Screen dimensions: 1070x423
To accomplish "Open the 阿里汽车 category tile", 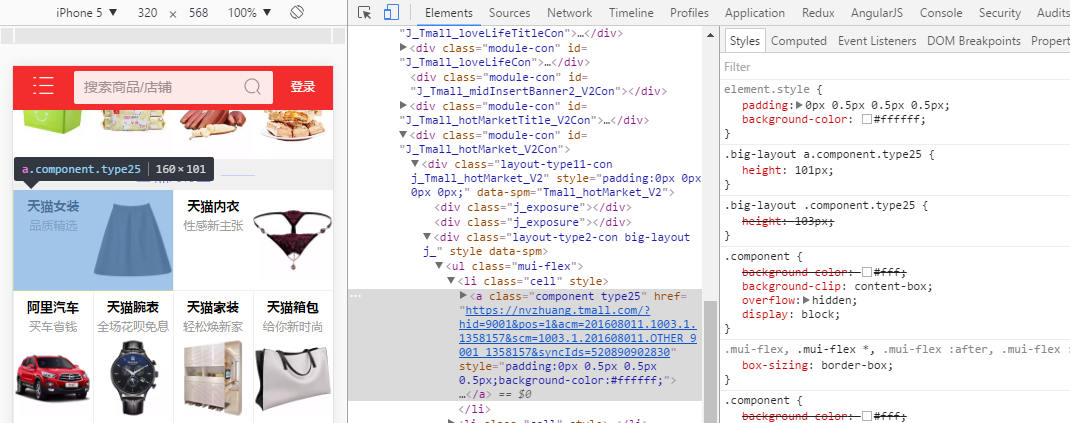I will (x=53, y=357).
